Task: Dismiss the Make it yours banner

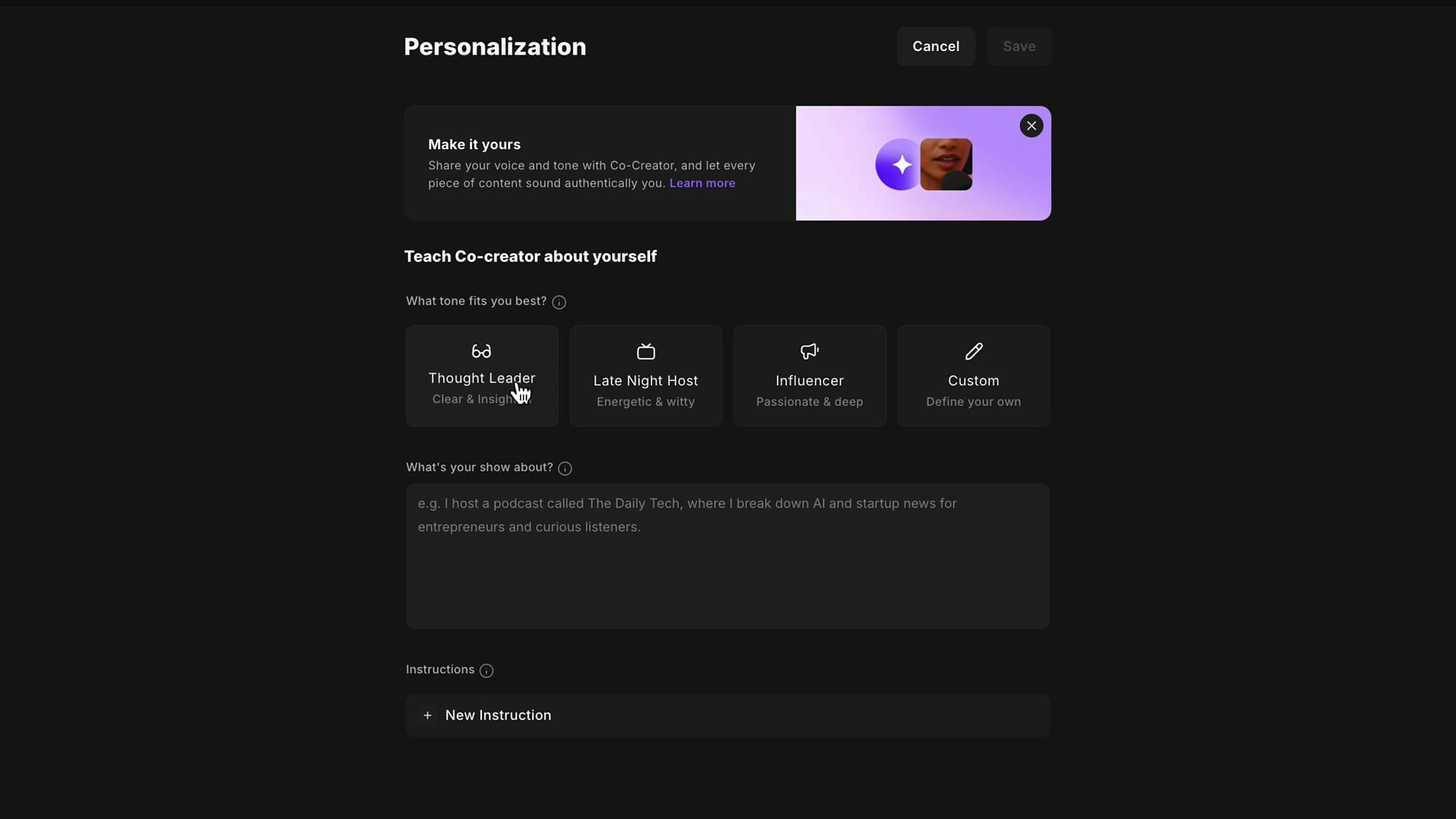Action: pyautogui.click(x=1031, y=125)
